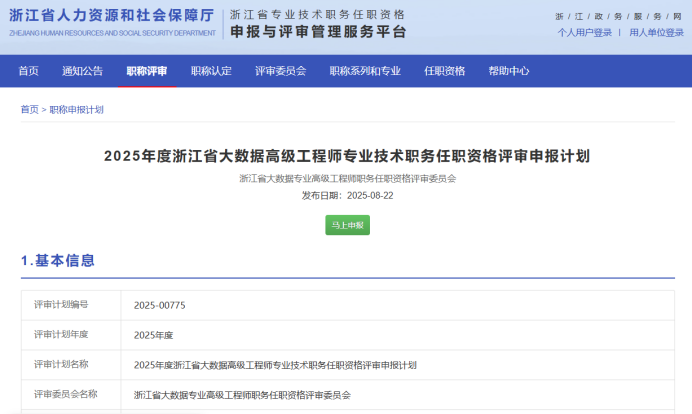Click the 申报与评审管理服务平台 title
The height and width of the screenshot is (414, 692).
318,32
